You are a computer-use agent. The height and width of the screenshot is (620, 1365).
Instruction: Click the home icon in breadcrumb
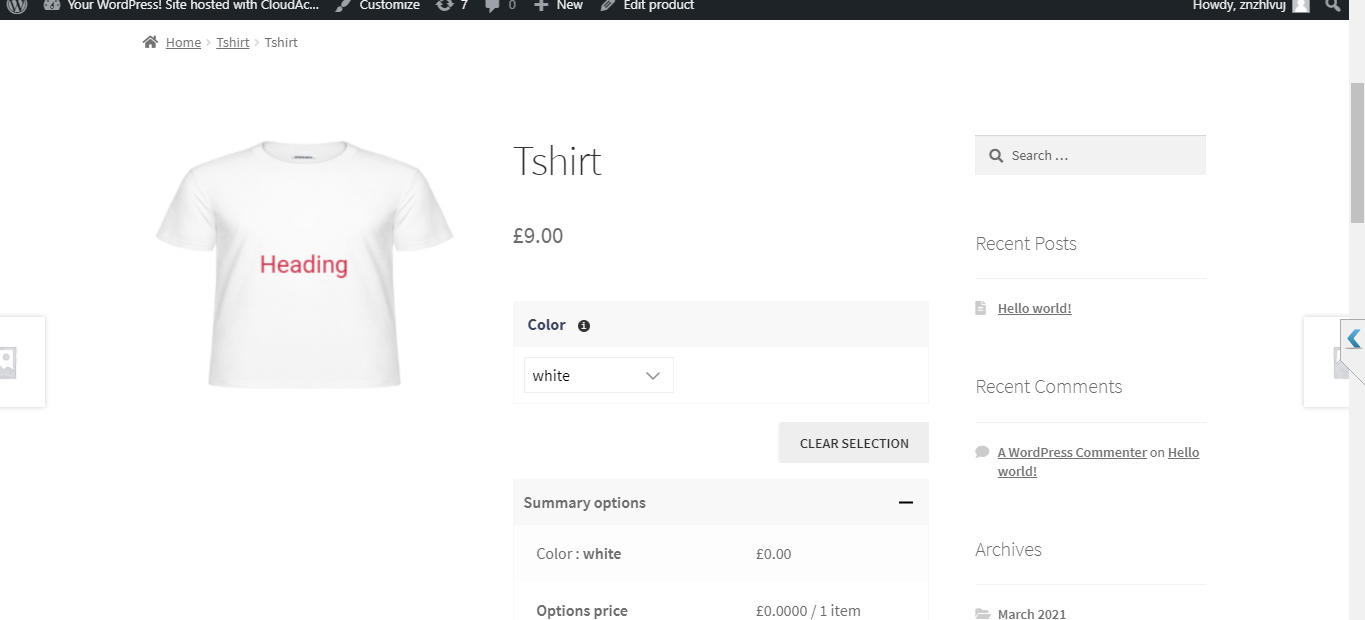pyautogui.click(x=150, y=42)
